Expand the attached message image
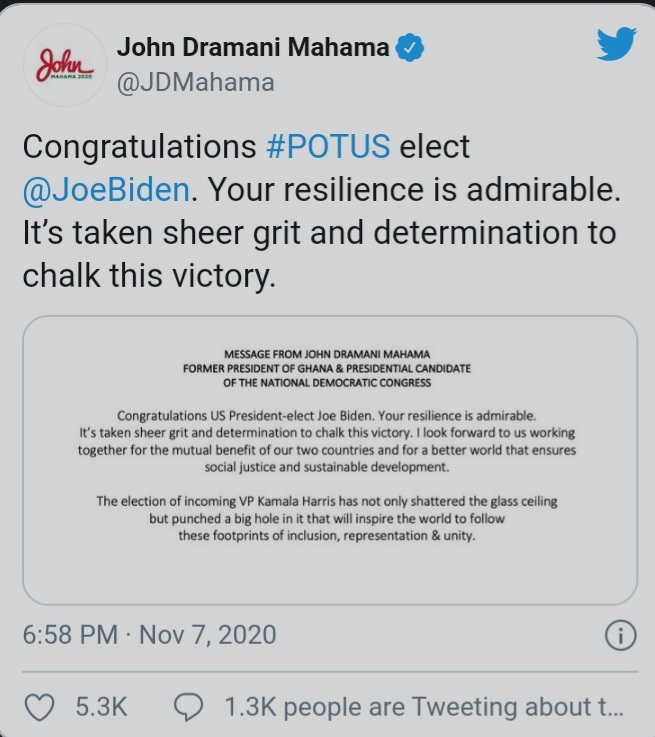The image size is (655, 737). click(x=328, y=458)
